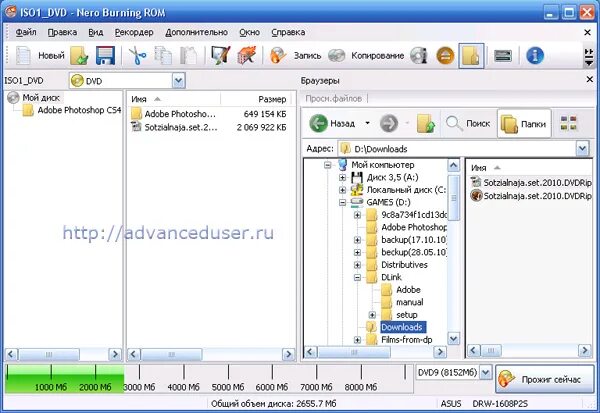This screenshot has width=600, height=413.
Task: Select the Downloads folder in tree
Action: (402, 327)
